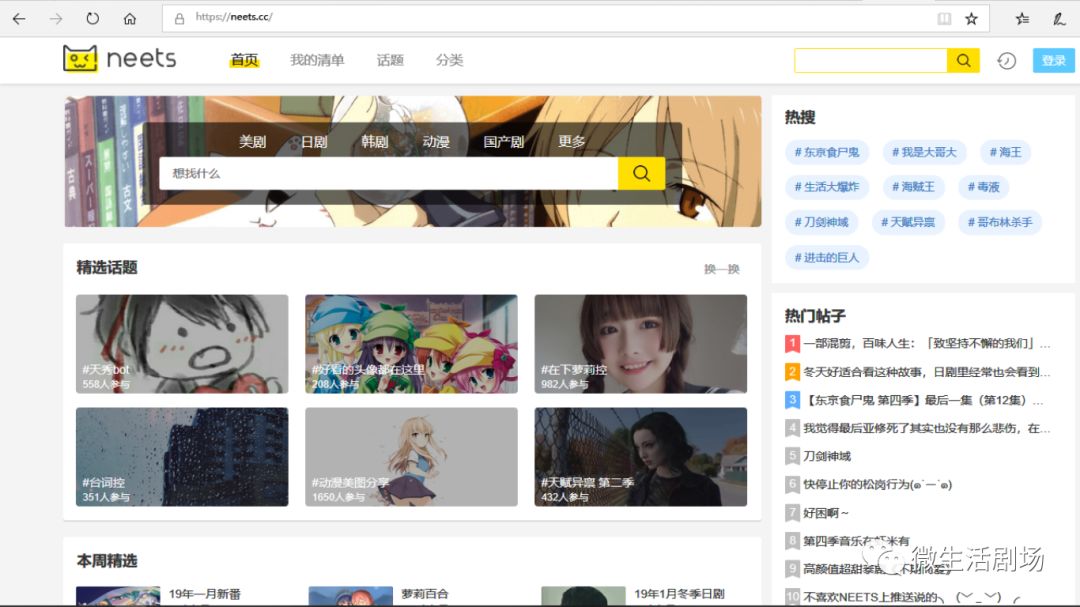Open the 分类 navigation tab
The width and height of the screenshot is (1080, 607).
[449, 61]
